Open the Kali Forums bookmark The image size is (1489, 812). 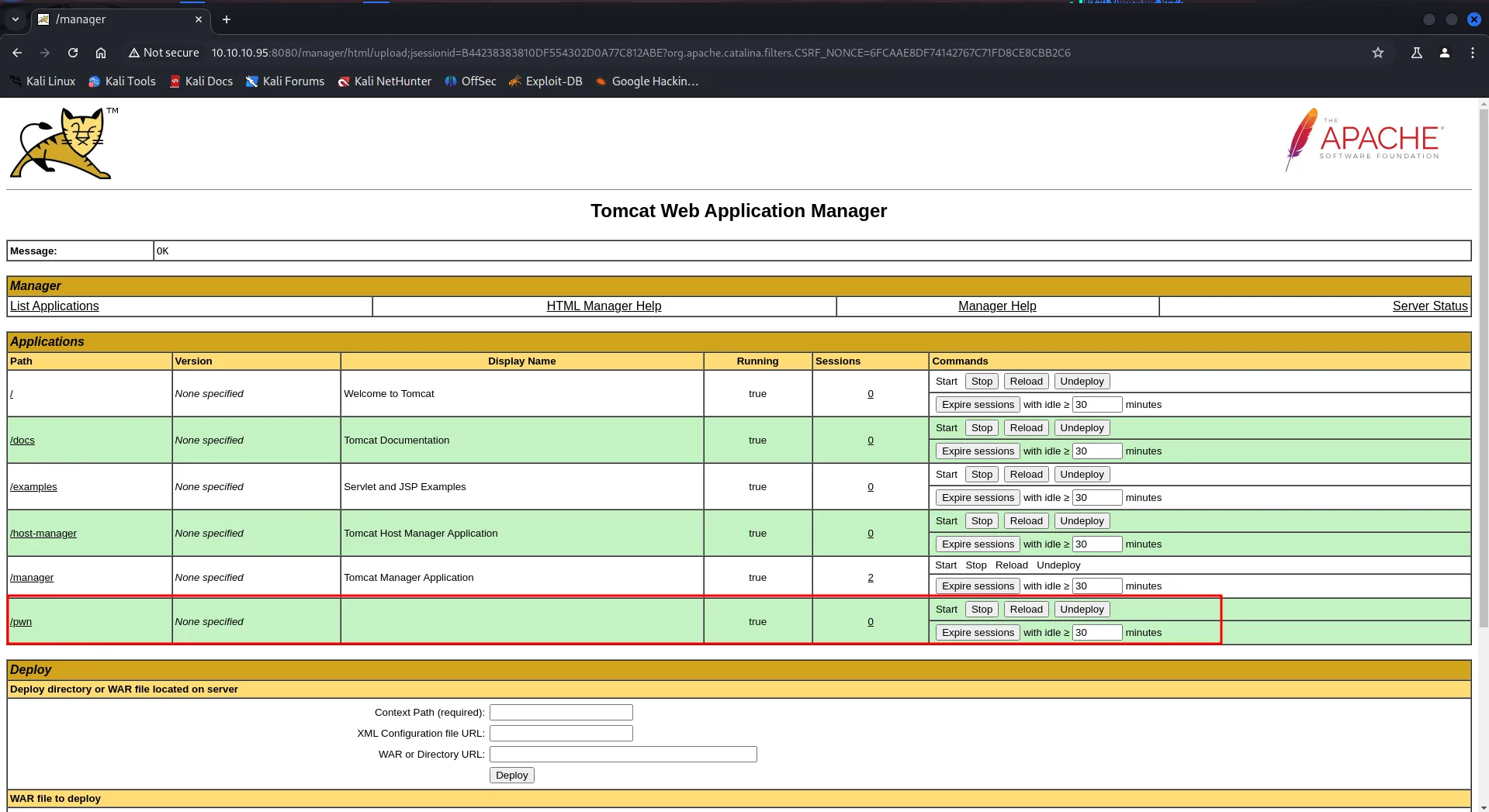286,81
